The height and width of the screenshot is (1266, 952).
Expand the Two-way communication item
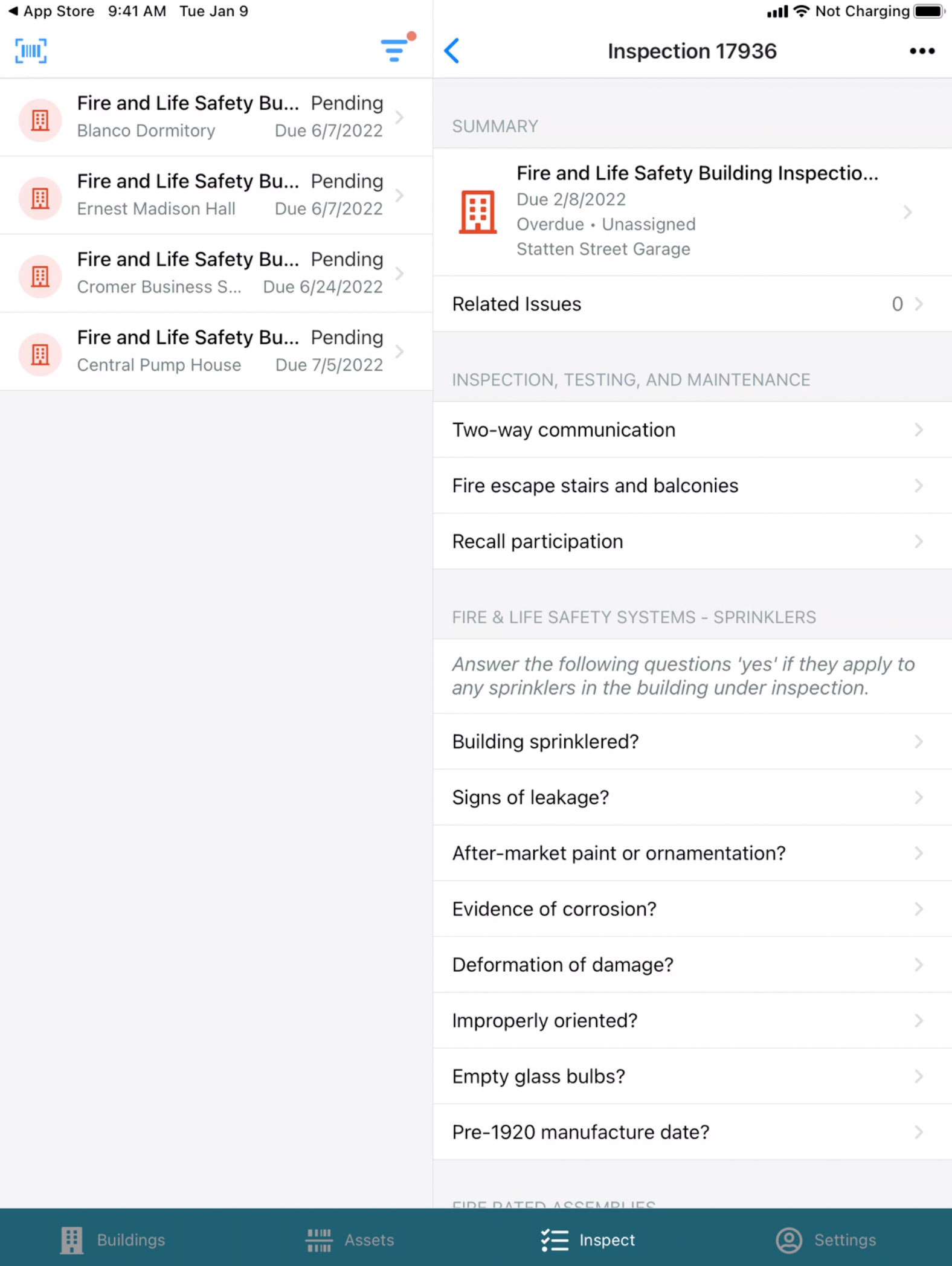tap(692, 430)
